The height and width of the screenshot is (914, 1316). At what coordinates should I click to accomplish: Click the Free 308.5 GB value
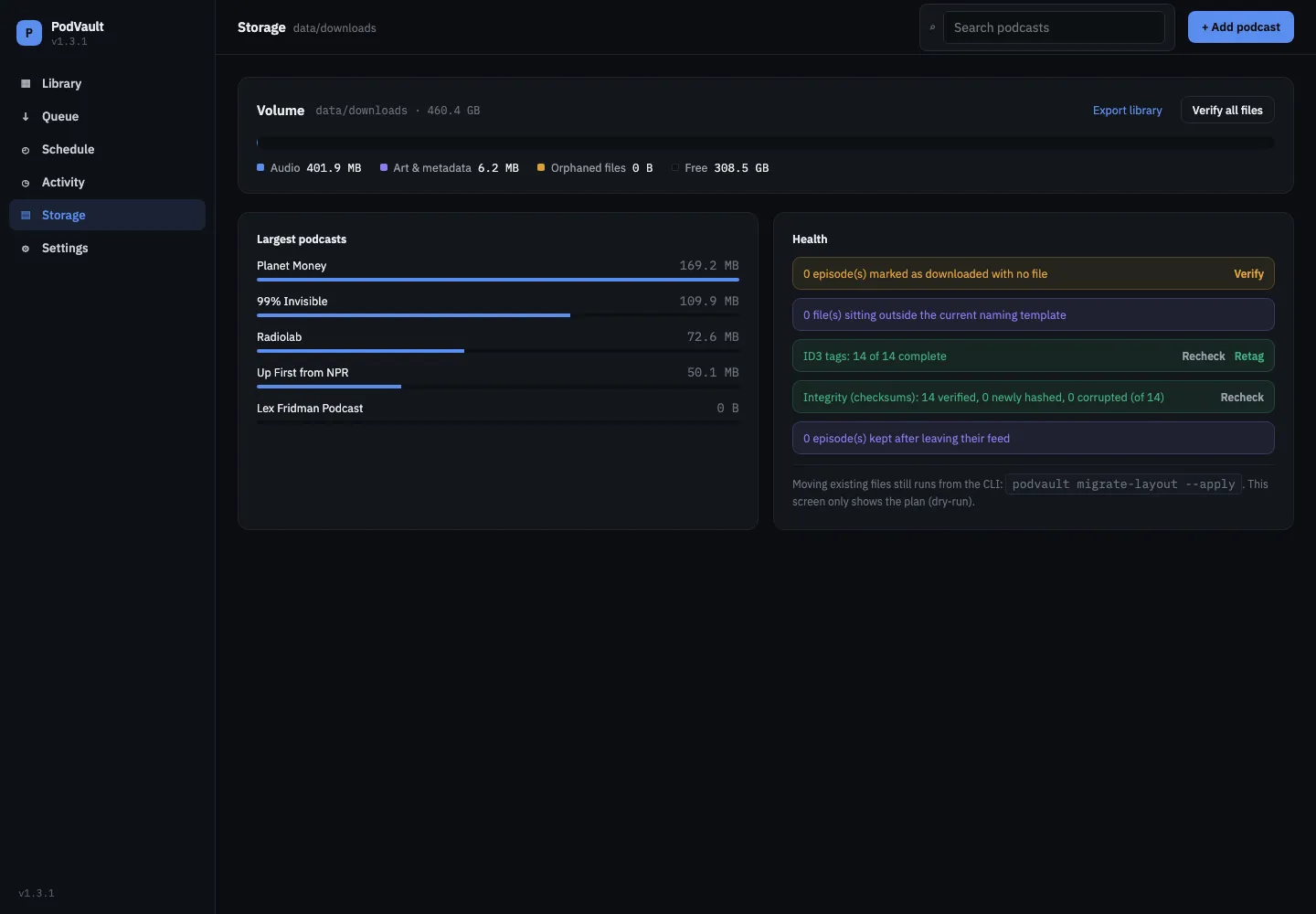click(741, 168)
